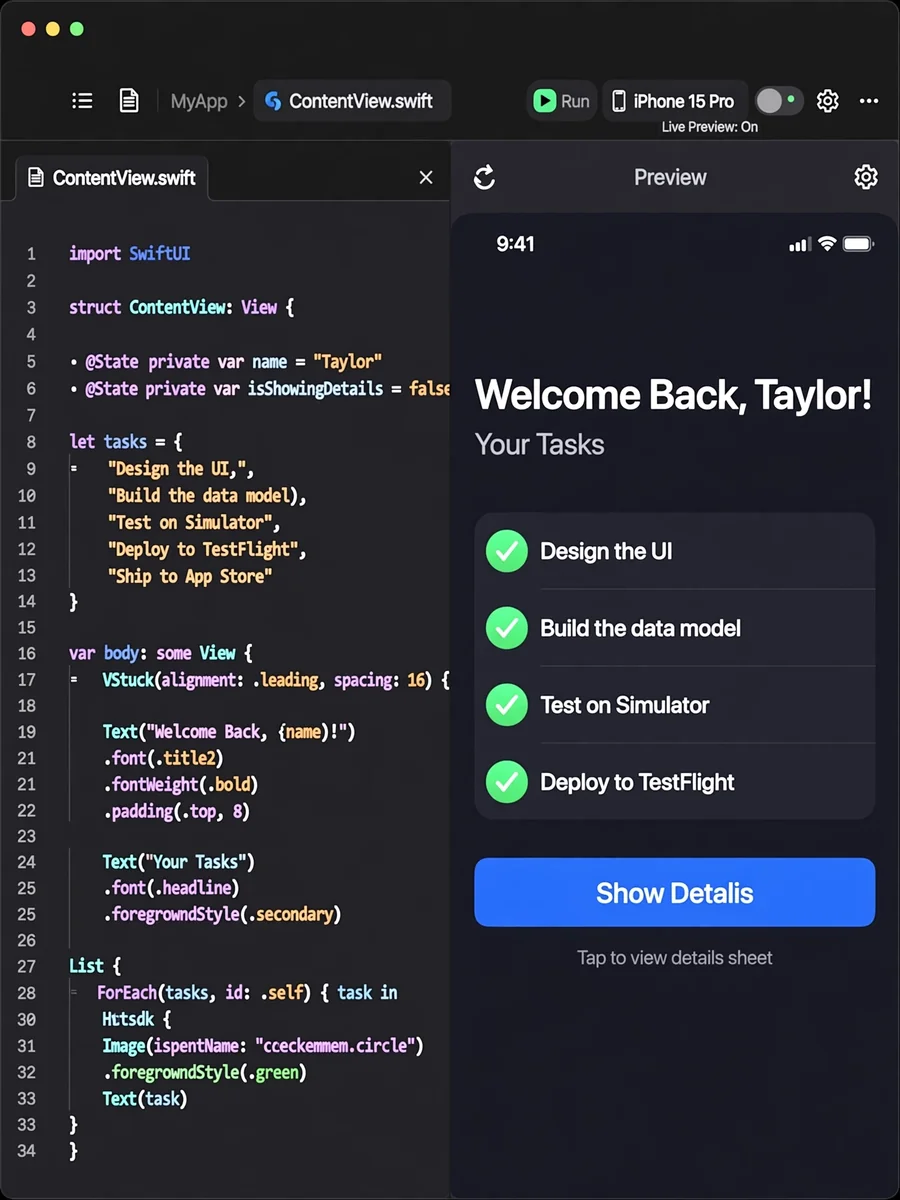Click the document icon beside MyApp
Viewport: 900px width, 1200px height.
pos(129,101)
